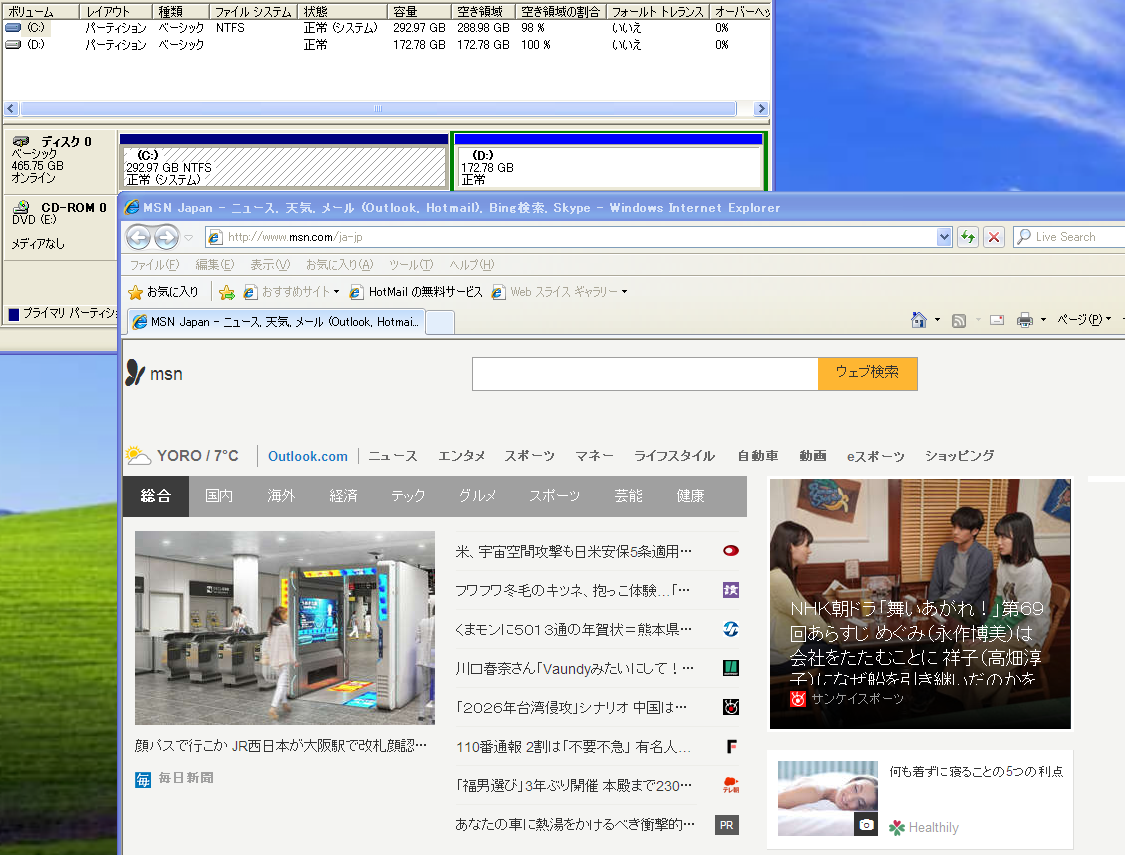Viewport: 1125px width, 855px height.
Task: Open the ヘルプ(H) menu
Action: [471, 265]
